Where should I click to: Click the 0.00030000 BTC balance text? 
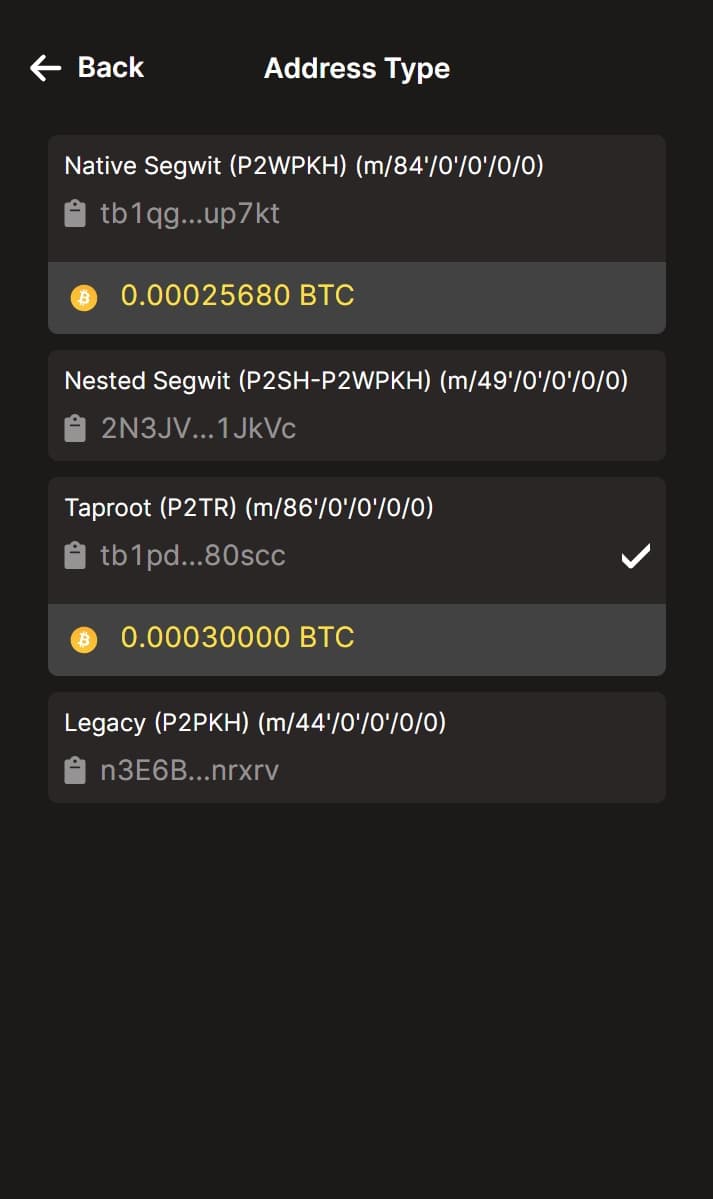236,638
